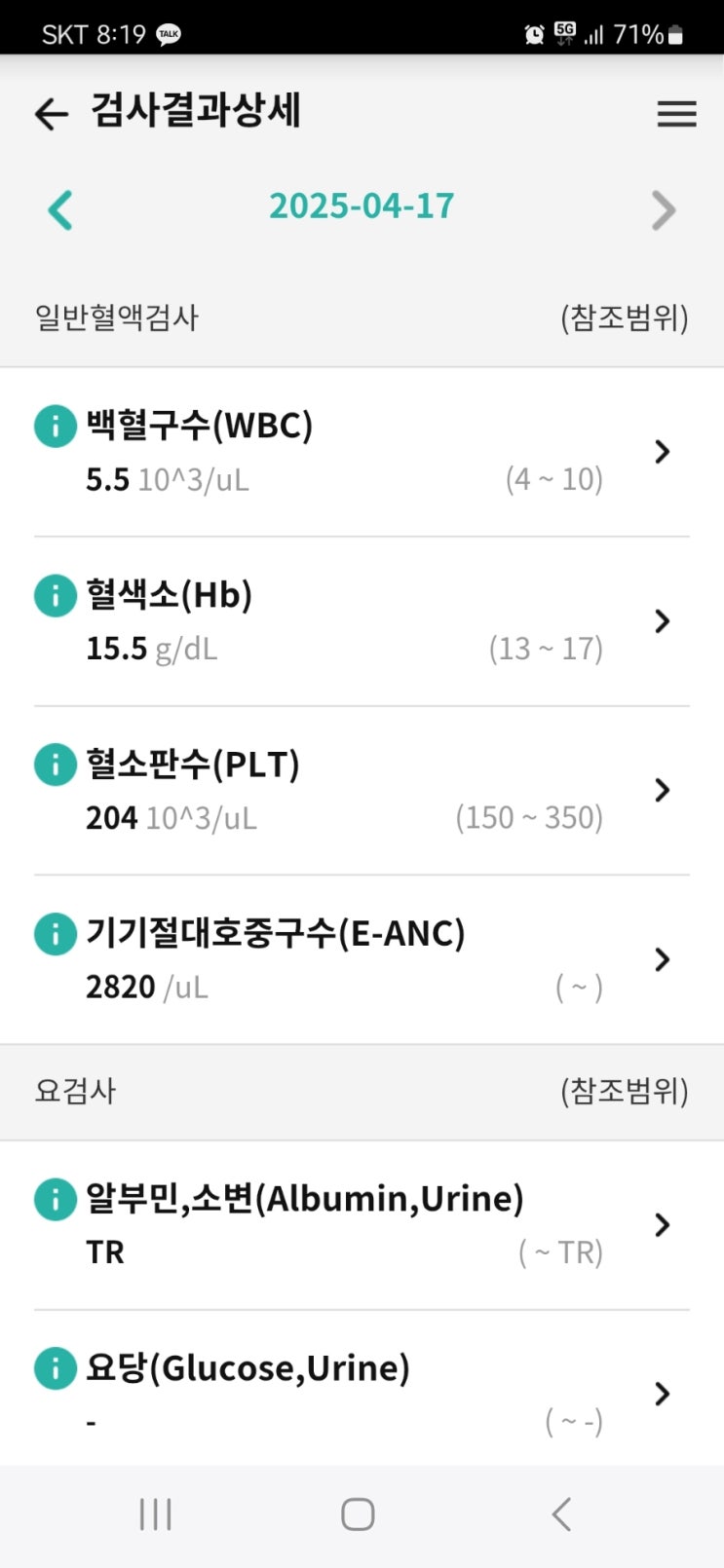Expand 기기절대호중구수(E-ANC) details chevron
Image resolution: width=724 pixels, height=1568 pixels.
663,959
